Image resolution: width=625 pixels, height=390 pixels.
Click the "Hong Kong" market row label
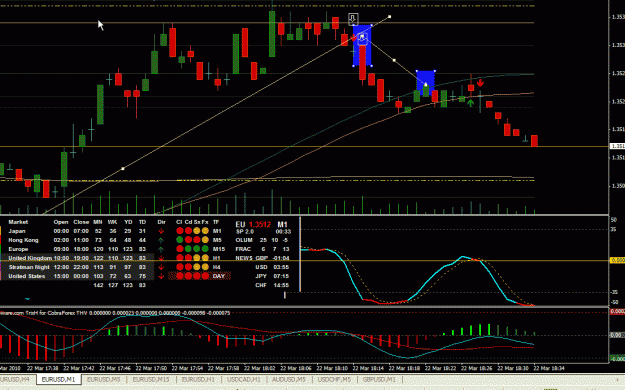pos(24,240)
